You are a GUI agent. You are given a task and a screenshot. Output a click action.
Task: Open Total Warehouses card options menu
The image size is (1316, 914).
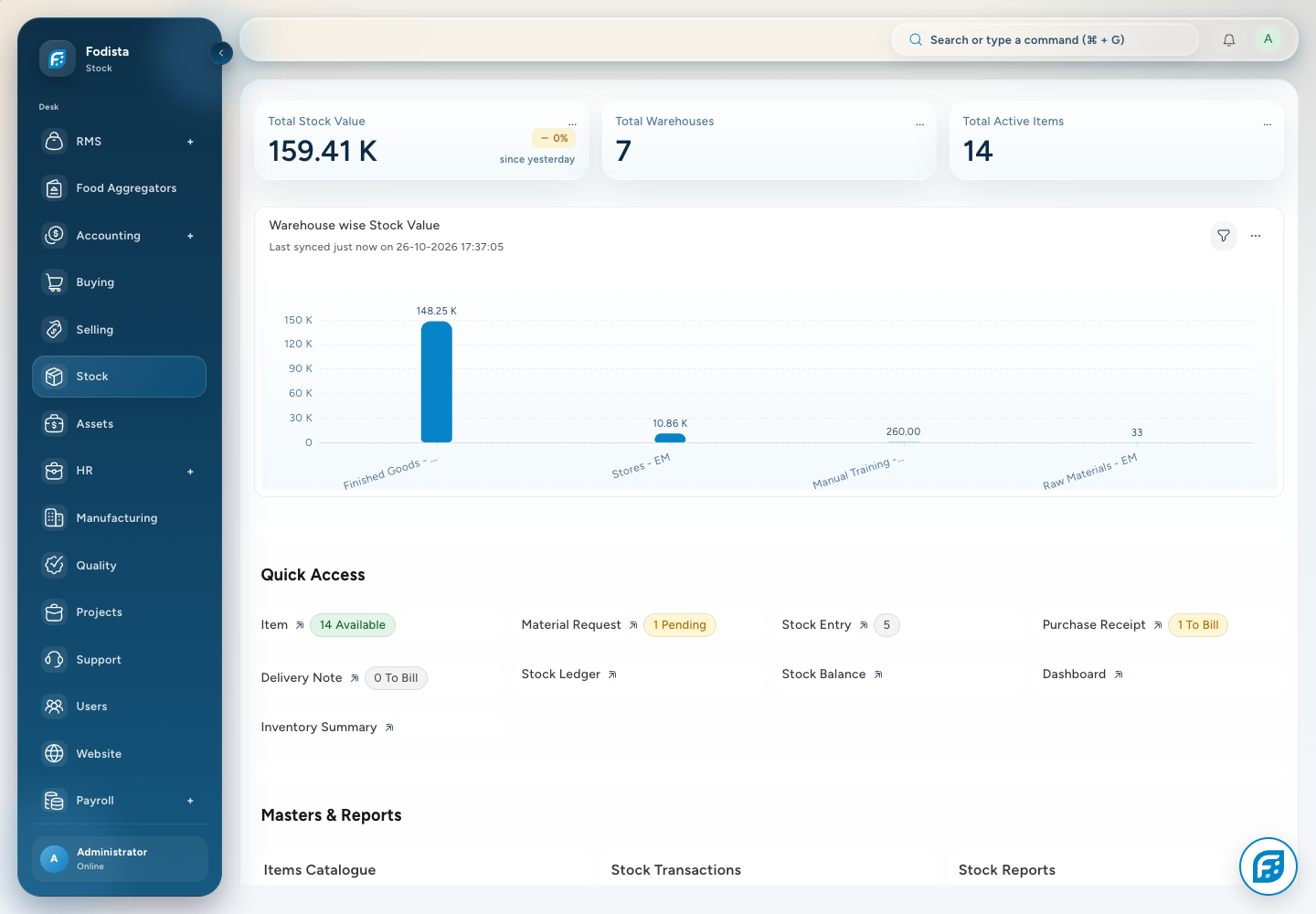click(x=919, y=123)
